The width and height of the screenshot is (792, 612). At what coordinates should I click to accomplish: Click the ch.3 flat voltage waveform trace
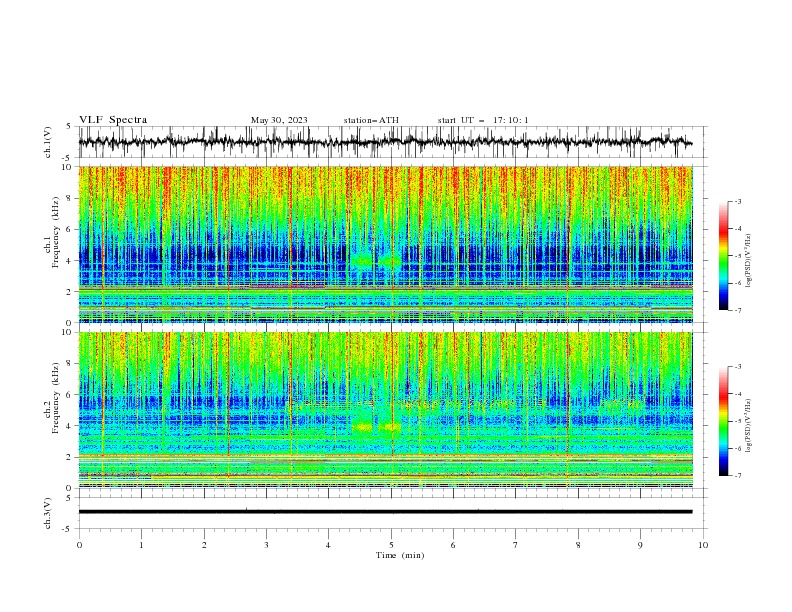[x=385, y=512]
